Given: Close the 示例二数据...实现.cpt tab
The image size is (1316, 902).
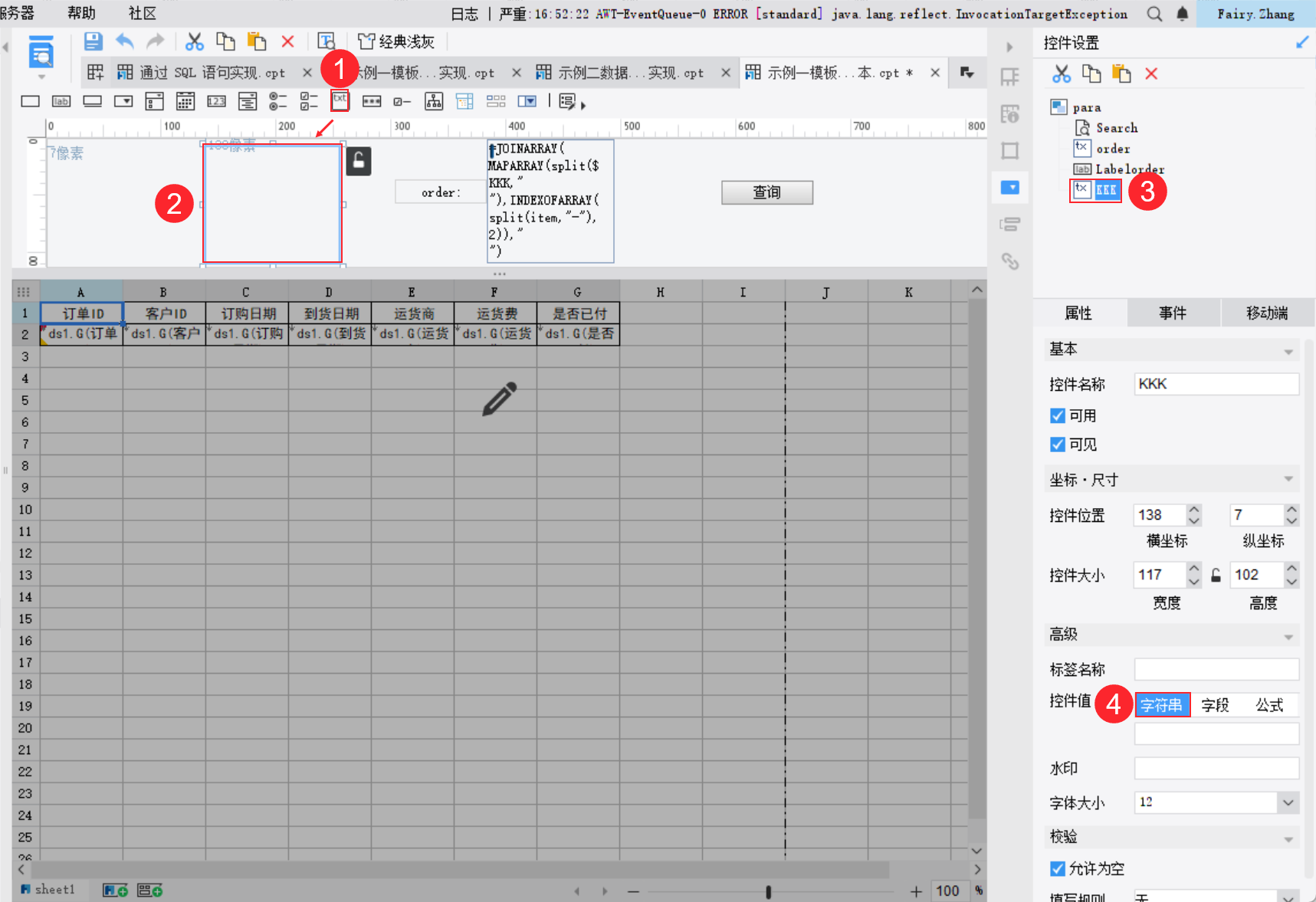Looking at the screenshot, I should pyautogui.click(x=726, y=73).
